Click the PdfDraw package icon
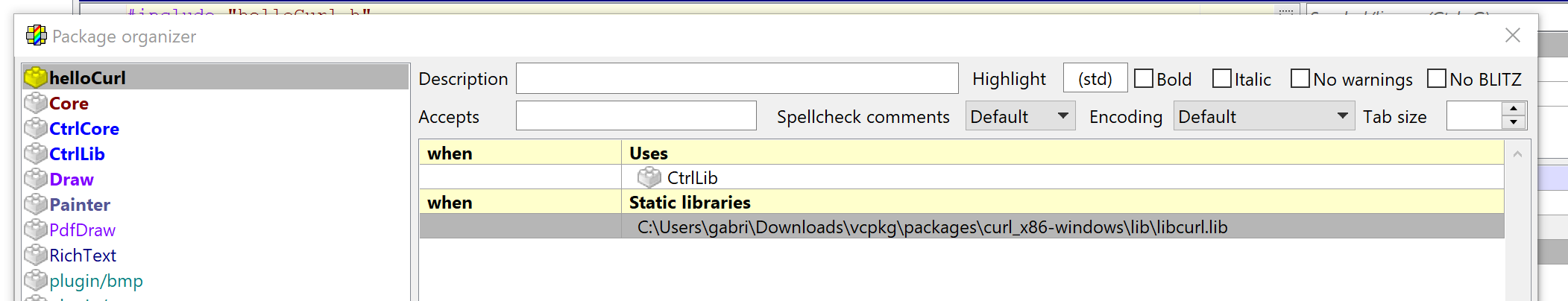Image resolution: width=1568 pixels, height=301 pixels. (x=36, y=229)
